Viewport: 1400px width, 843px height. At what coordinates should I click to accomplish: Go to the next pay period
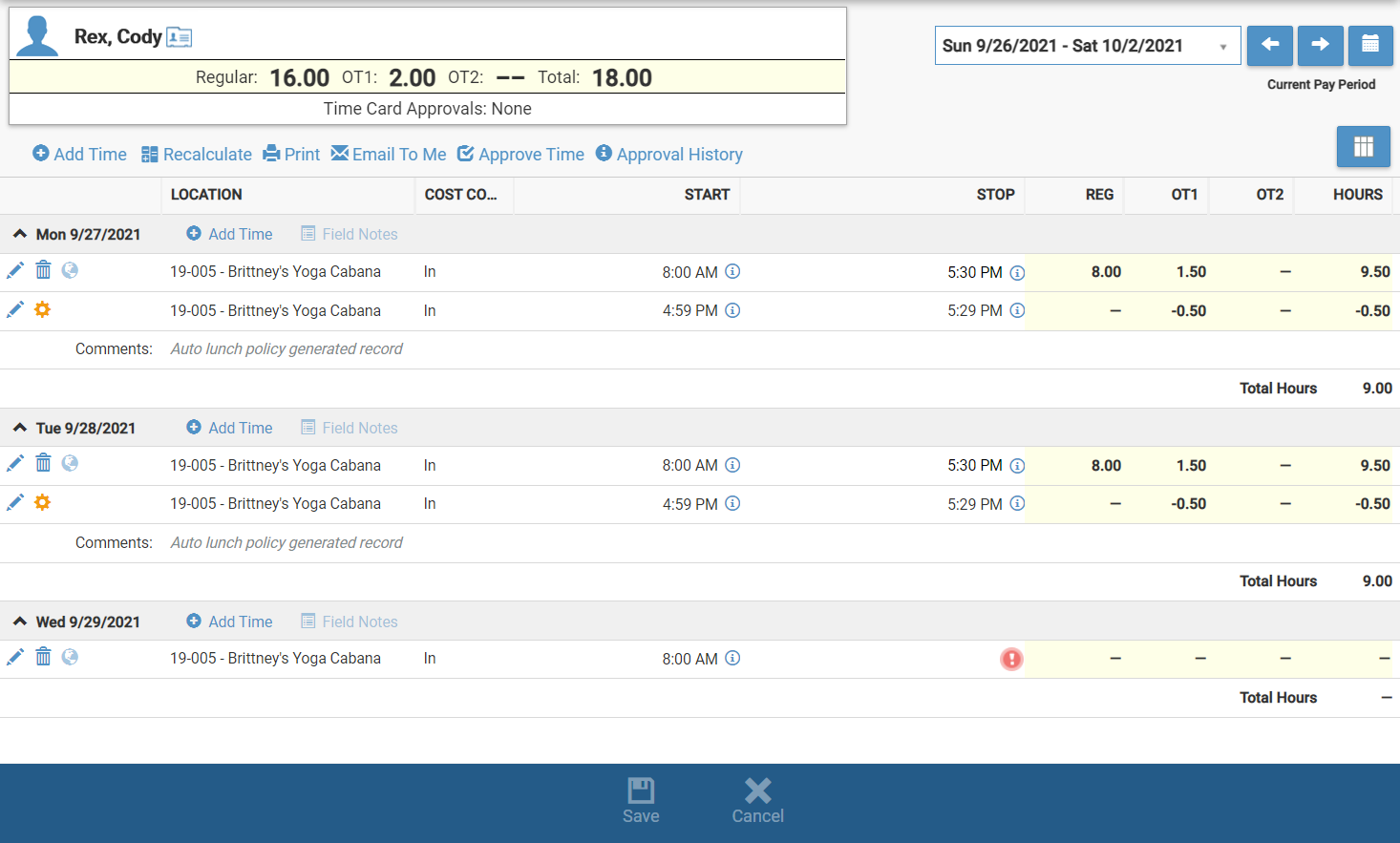(1320, 45)
